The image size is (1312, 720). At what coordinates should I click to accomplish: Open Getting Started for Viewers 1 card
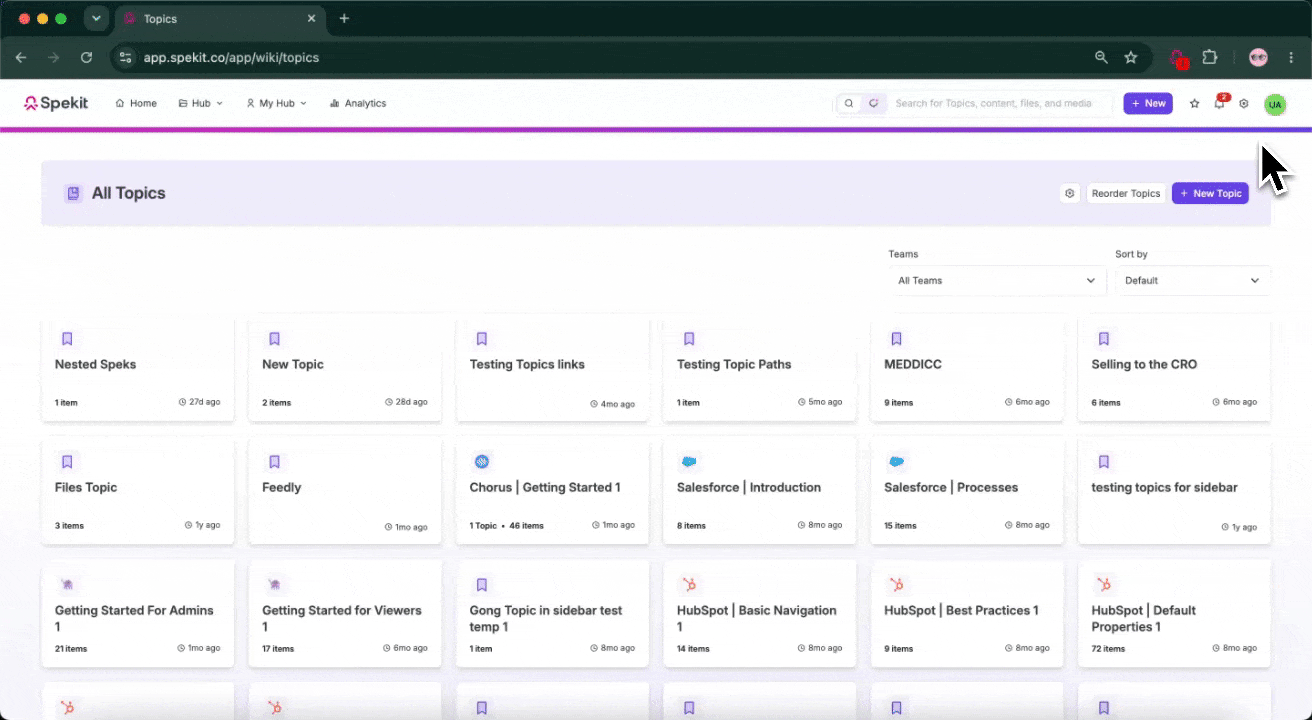pyautogui.click(x=345, y=614)
